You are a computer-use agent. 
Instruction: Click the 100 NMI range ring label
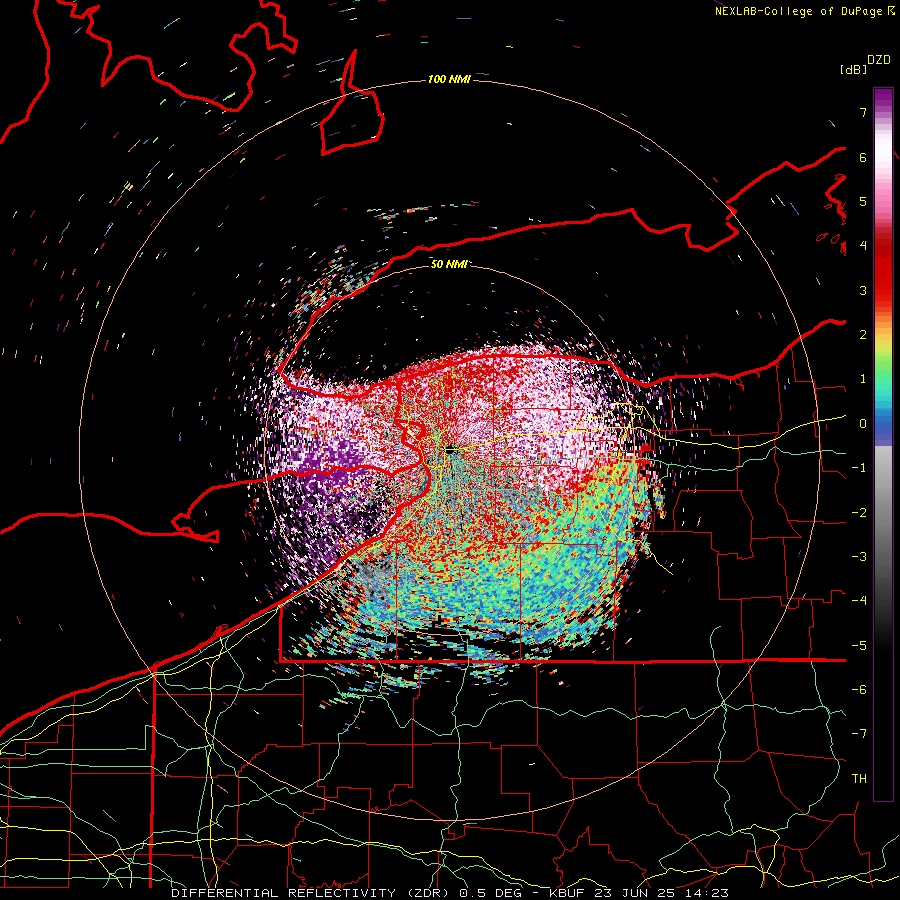pyautogui.click(x=449, y=79)
